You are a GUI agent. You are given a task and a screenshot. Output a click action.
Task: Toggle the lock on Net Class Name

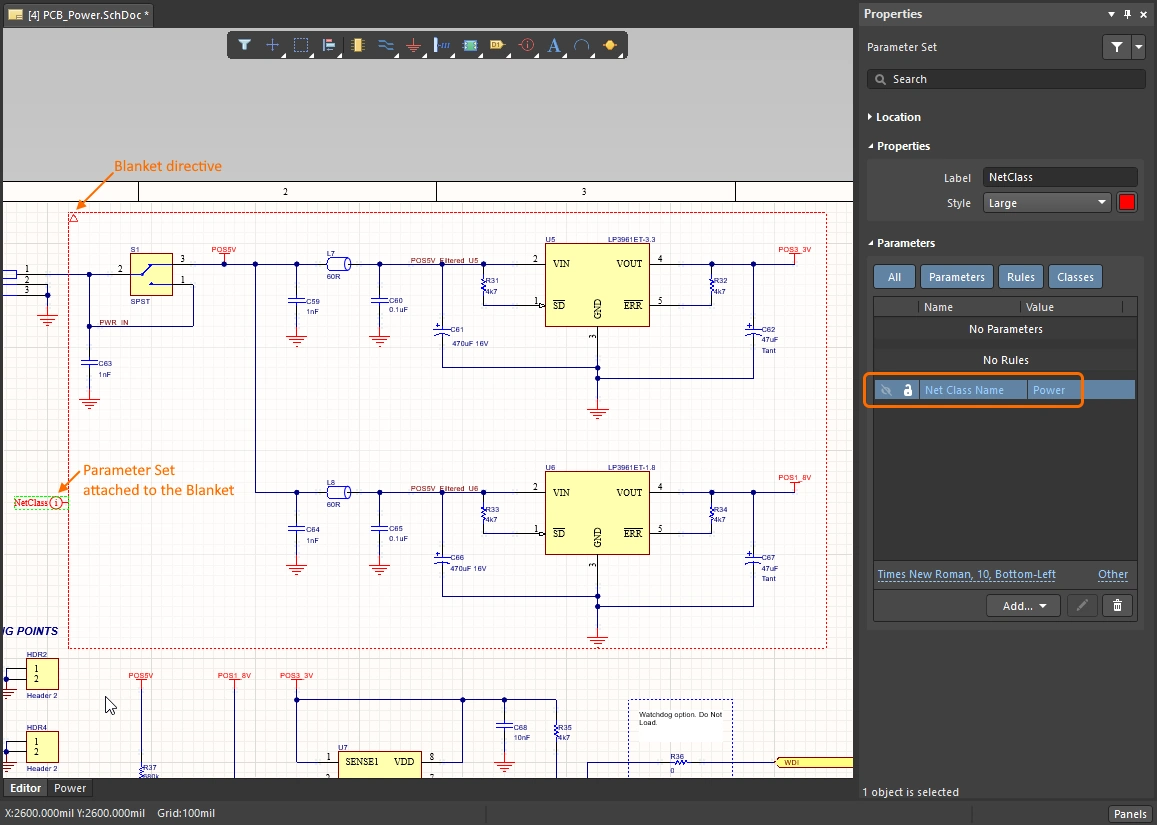pos(908,390)
